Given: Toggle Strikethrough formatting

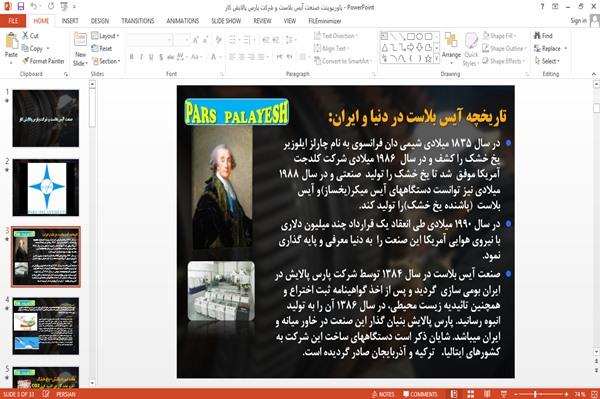Looking at the screenshot, I should click(170, 57).
